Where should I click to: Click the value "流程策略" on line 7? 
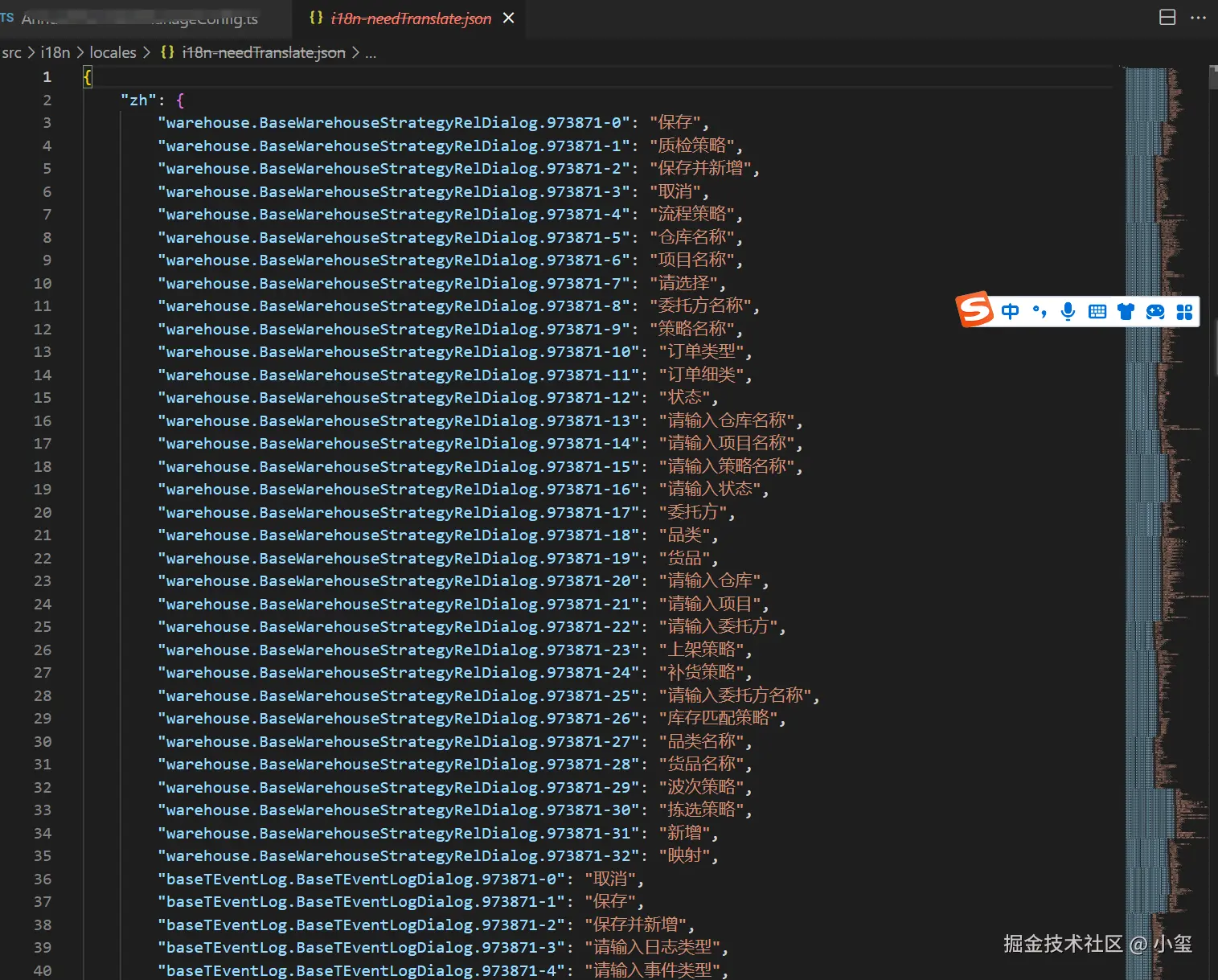click(692, 215)
